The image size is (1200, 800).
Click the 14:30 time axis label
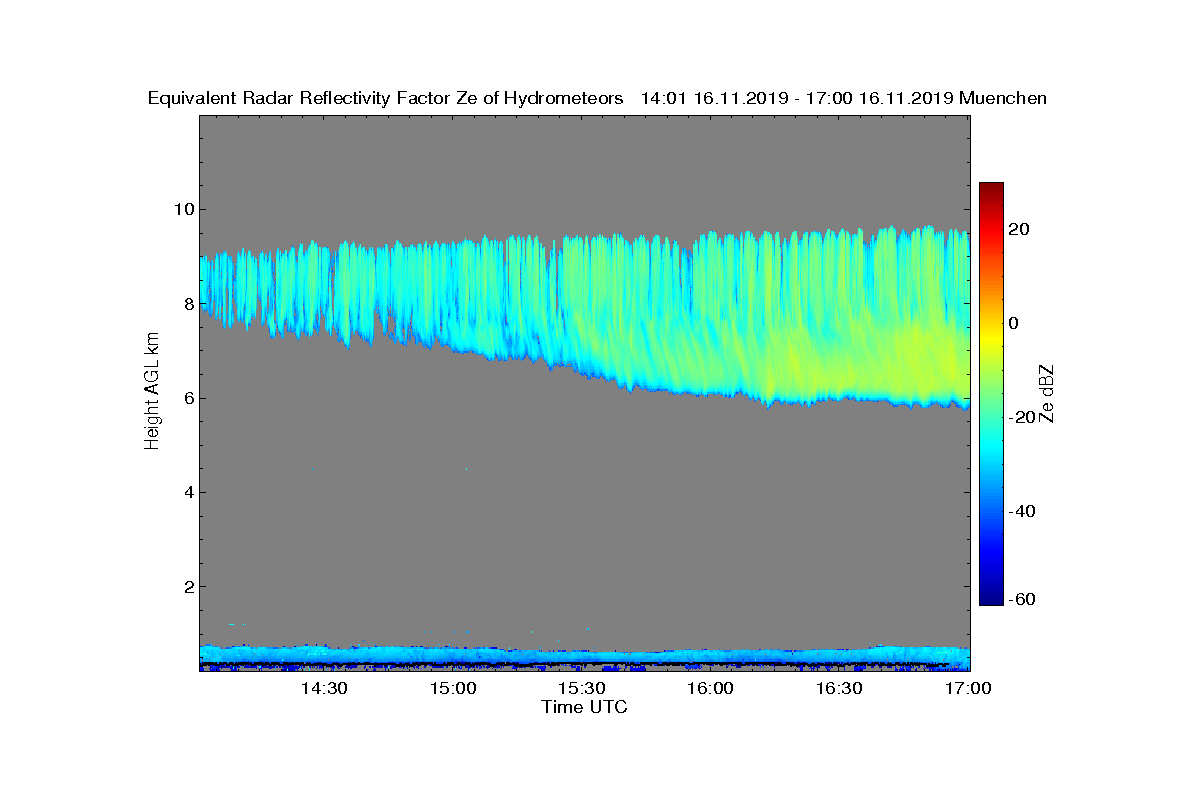pyautogui.click(x=324, y=689)
